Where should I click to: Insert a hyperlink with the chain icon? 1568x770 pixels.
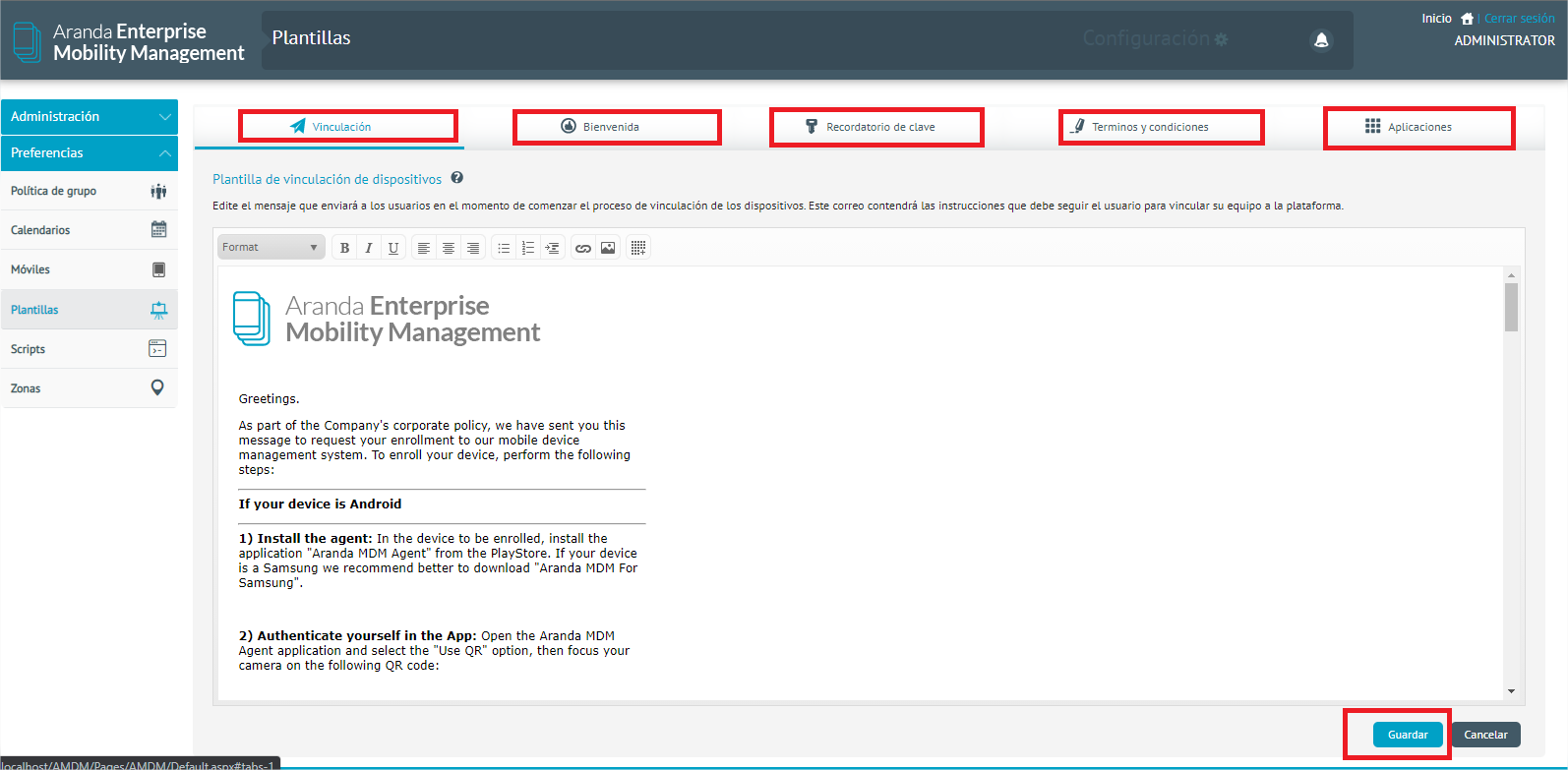(583, 248)
